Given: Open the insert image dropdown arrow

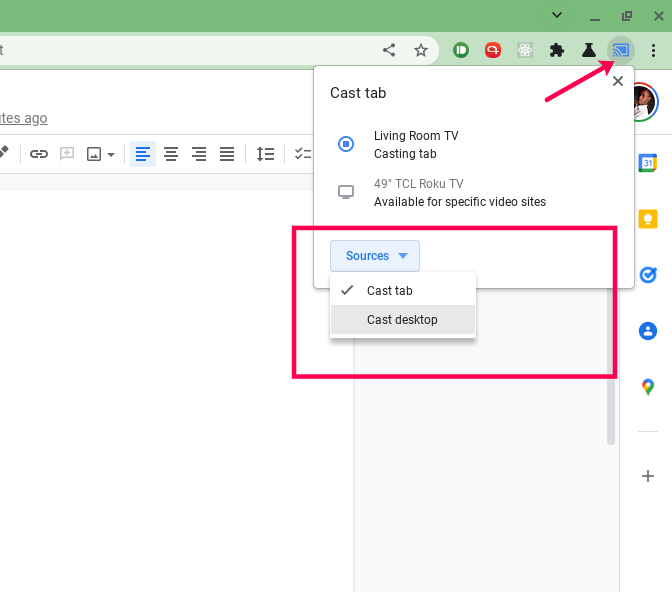Looking at the screenshot, I should (x=111, y=154).
